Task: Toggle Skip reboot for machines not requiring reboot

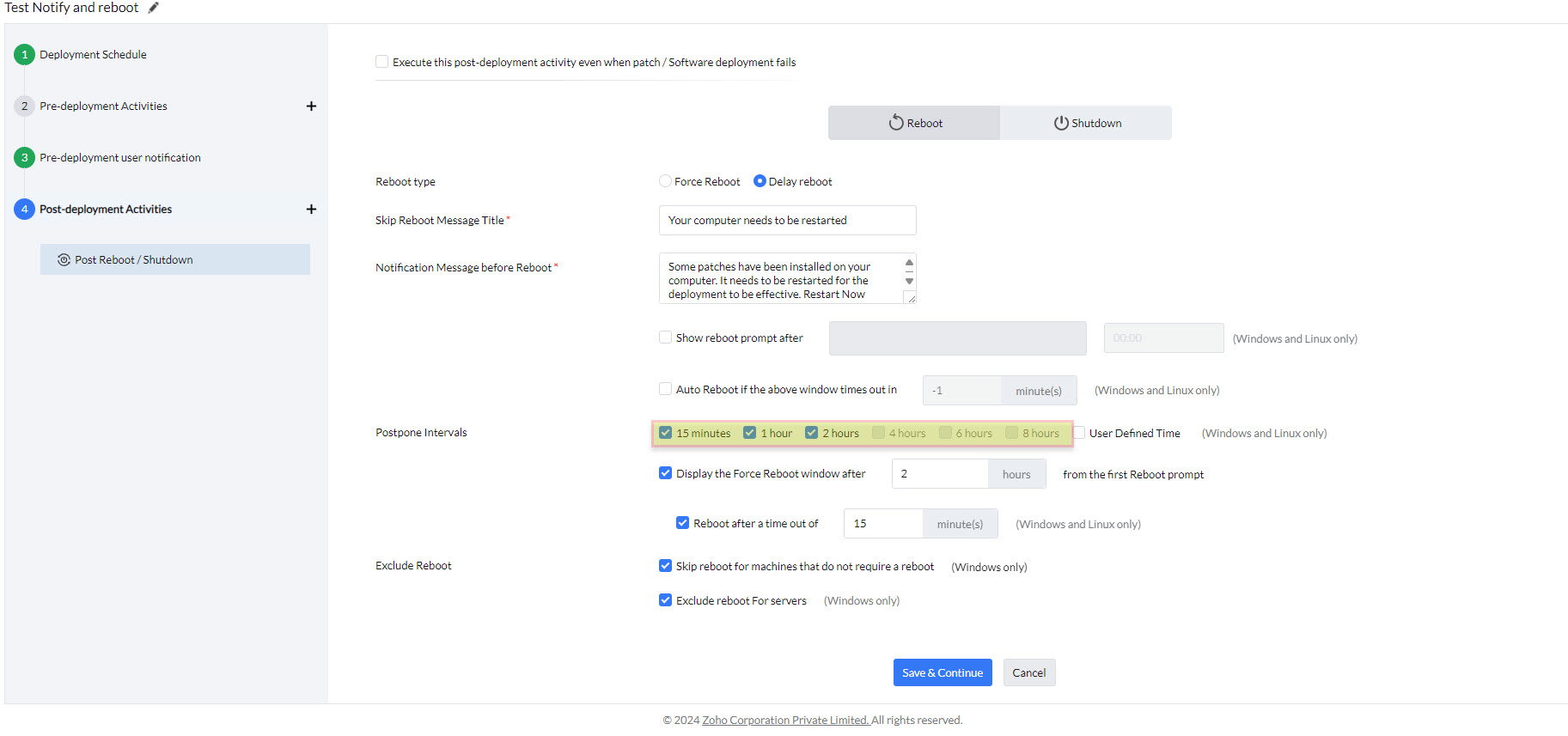Action: click(665, 566)
